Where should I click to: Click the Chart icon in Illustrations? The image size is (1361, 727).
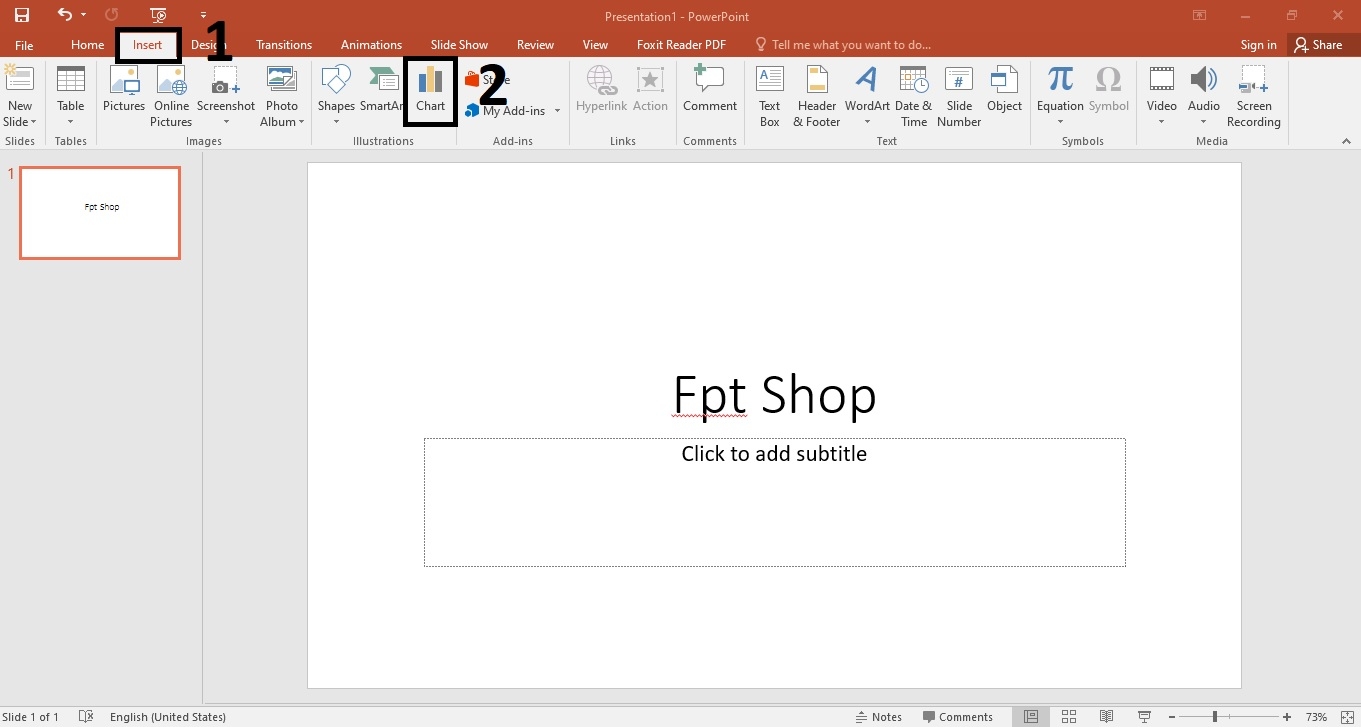tap(430, 90)
